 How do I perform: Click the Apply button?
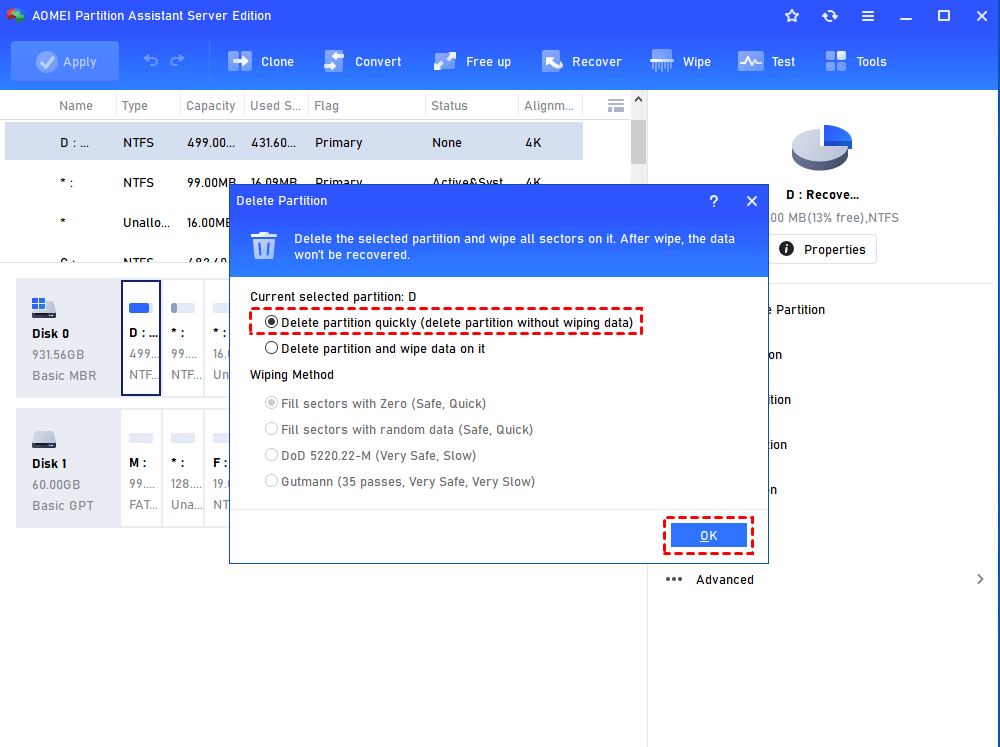point(65,61)
